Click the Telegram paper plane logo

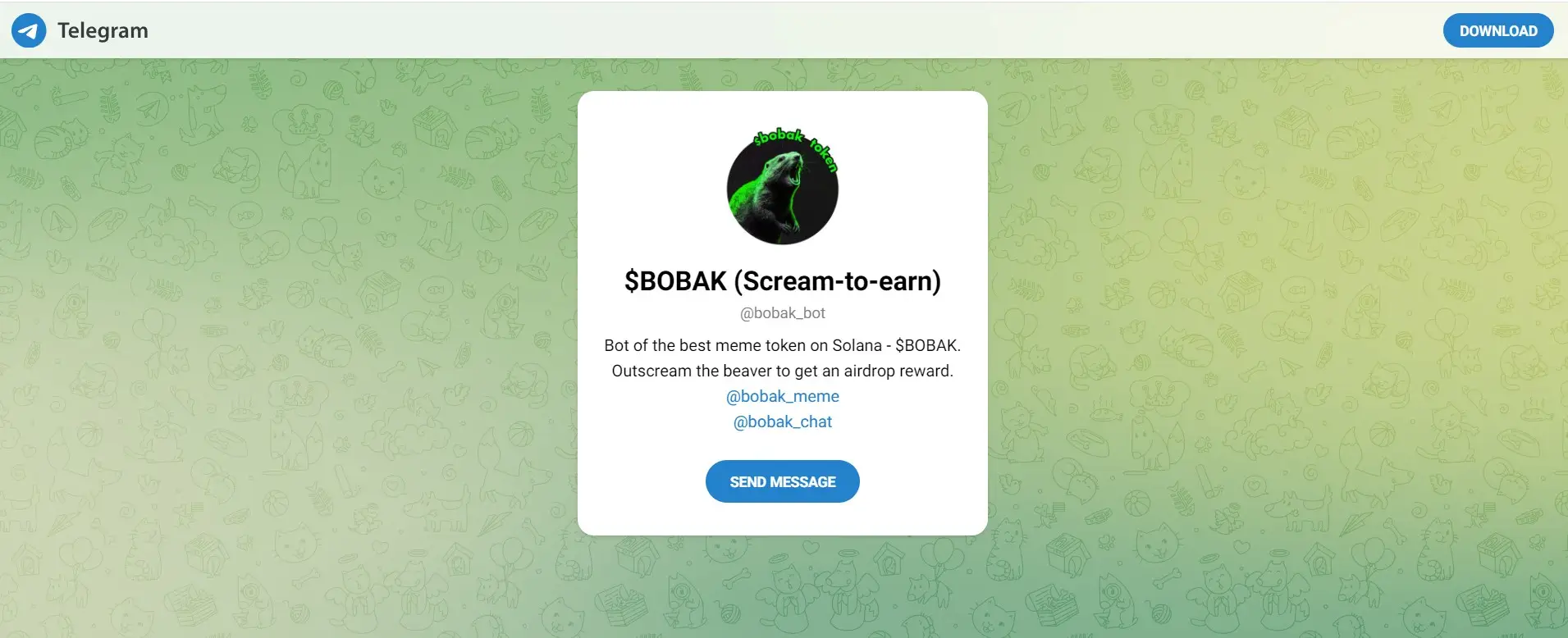tap(29, 30)
